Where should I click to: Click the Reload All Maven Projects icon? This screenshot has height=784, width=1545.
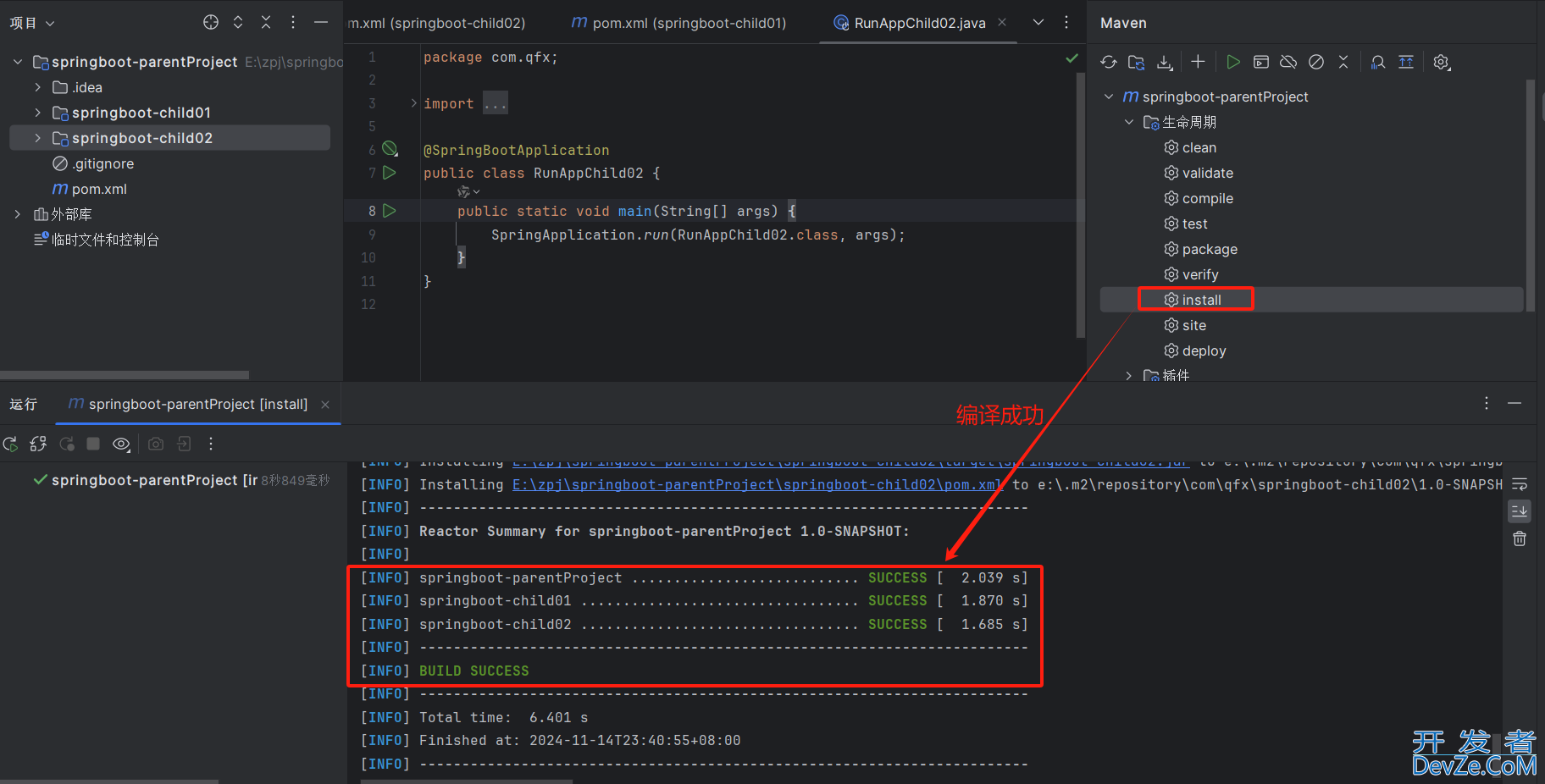1108,62
